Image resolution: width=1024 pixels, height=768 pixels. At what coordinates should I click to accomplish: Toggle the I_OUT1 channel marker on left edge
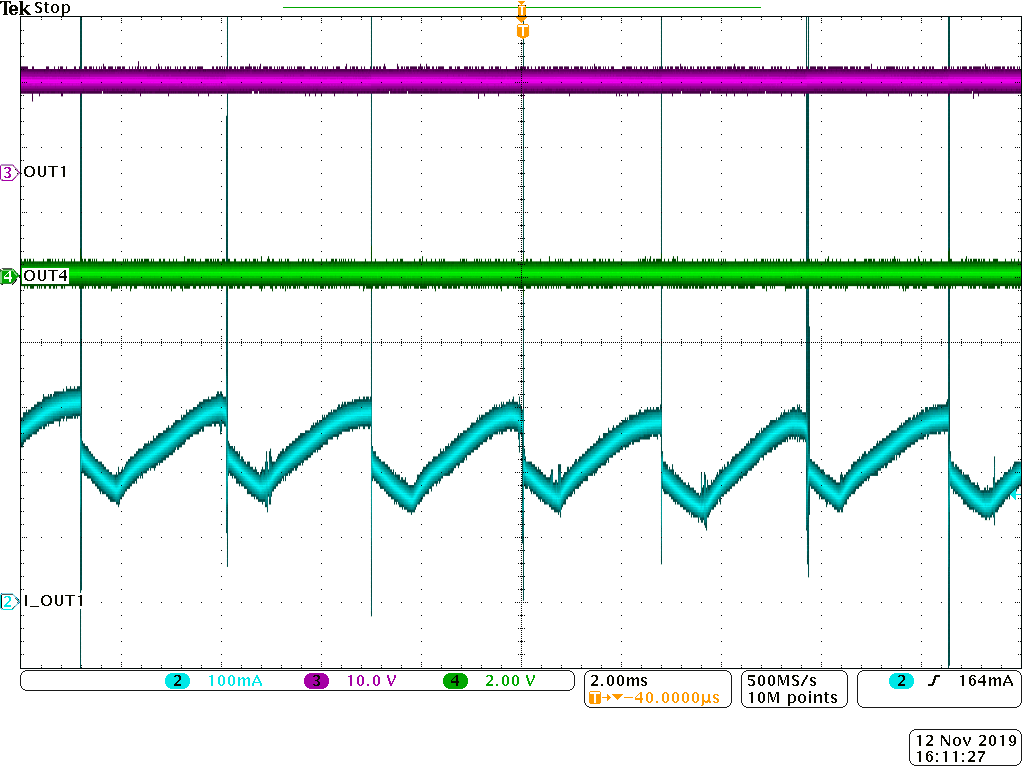[6, 600]
